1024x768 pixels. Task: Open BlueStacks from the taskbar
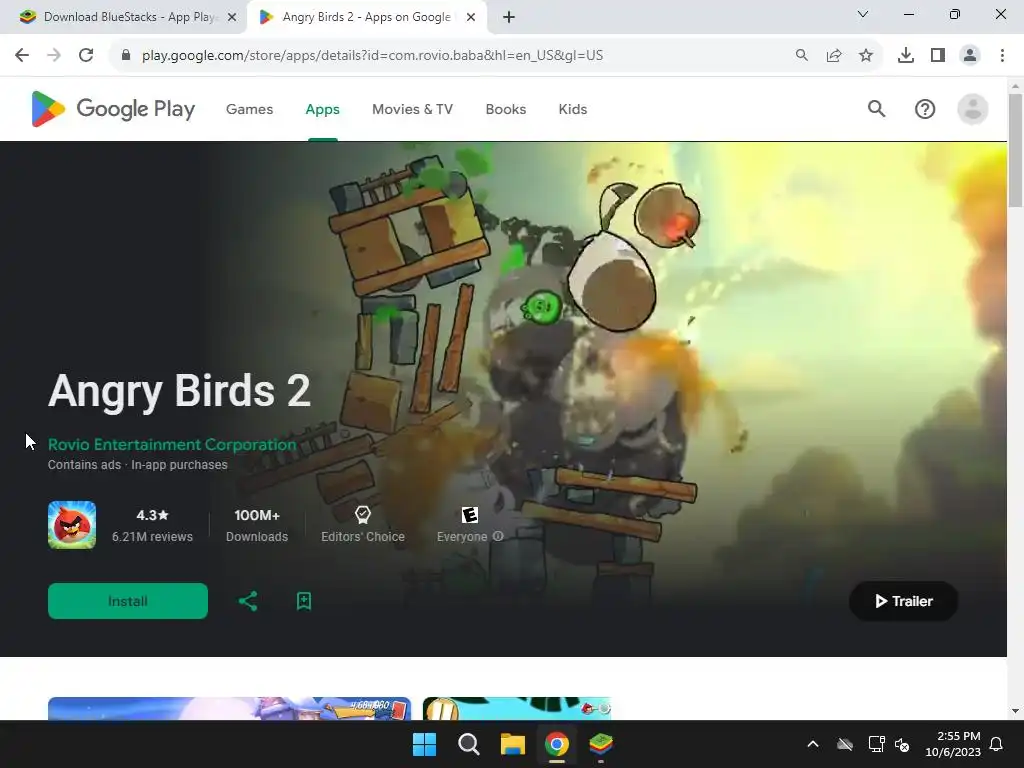[x=601, y=744]
